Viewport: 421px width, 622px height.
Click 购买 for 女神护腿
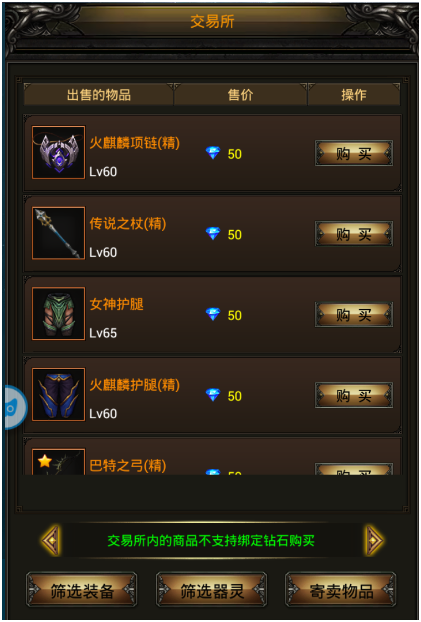tap(354, 315)
